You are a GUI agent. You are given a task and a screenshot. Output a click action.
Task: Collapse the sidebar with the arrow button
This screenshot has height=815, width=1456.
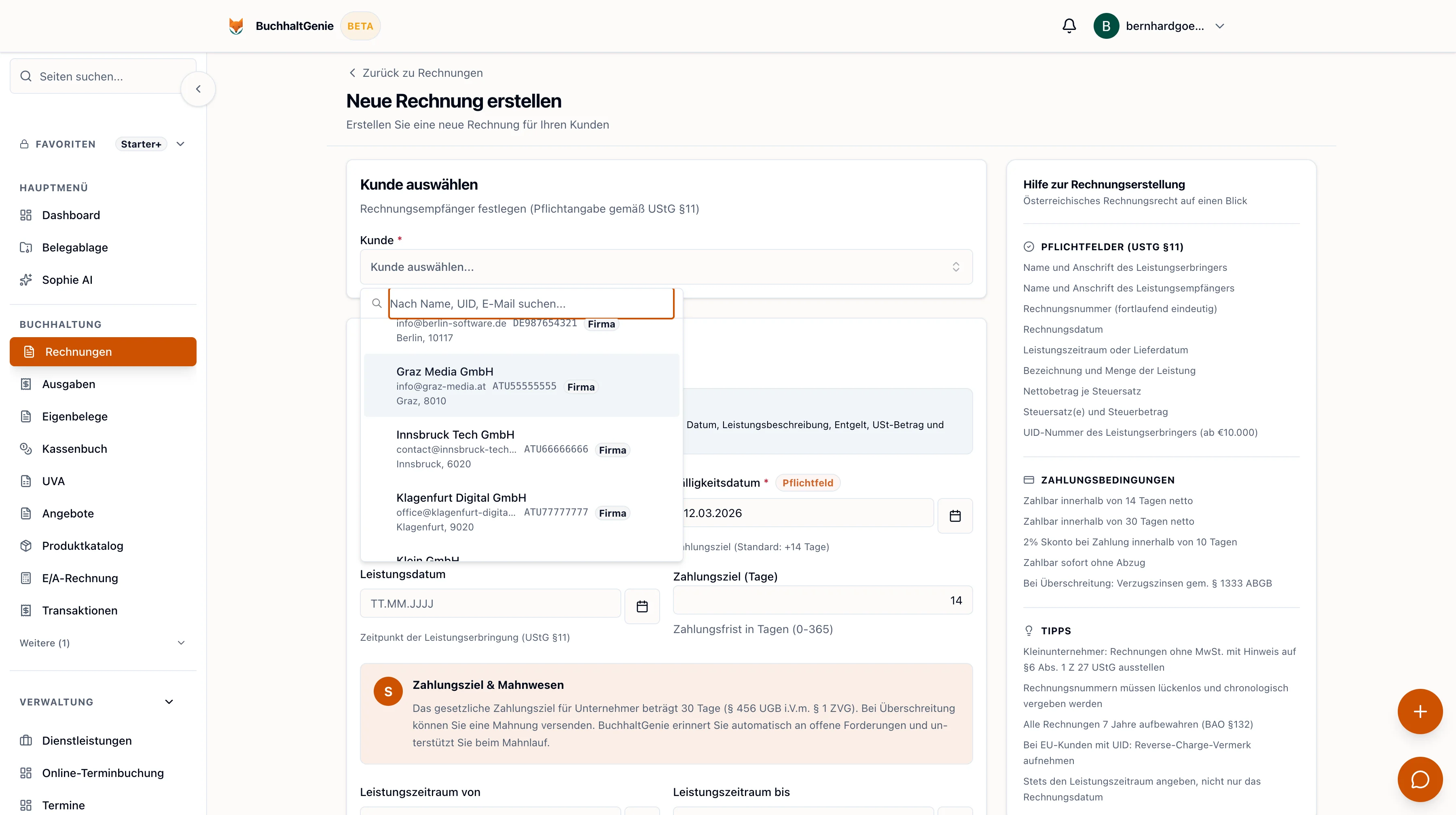point(198,89)
